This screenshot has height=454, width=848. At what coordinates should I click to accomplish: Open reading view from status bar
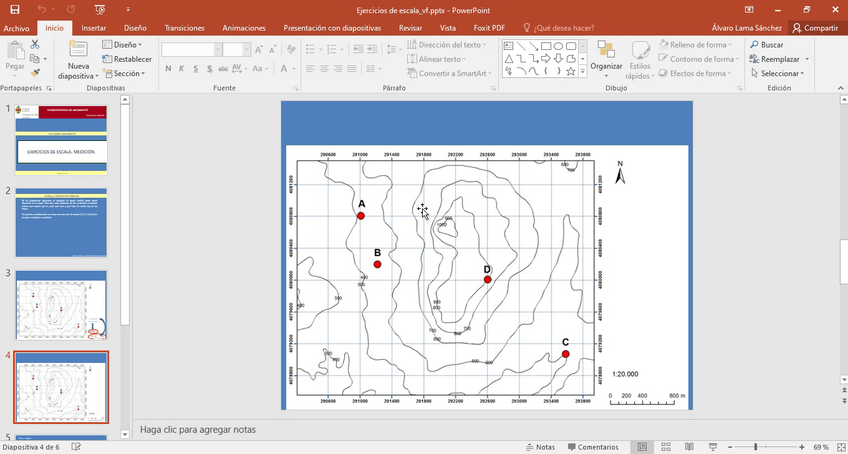[686, 447]
